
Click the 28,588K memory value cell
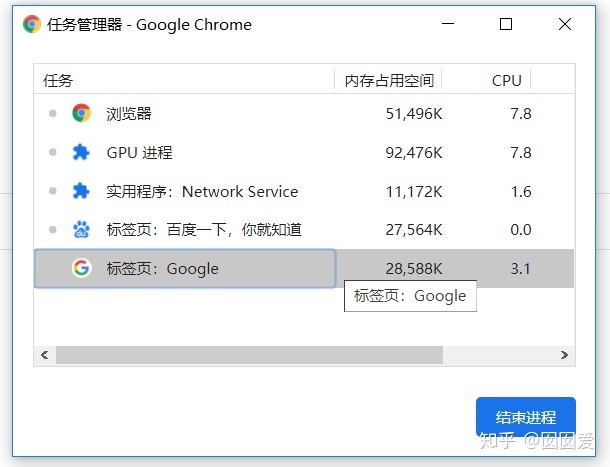tap(414, 269)
